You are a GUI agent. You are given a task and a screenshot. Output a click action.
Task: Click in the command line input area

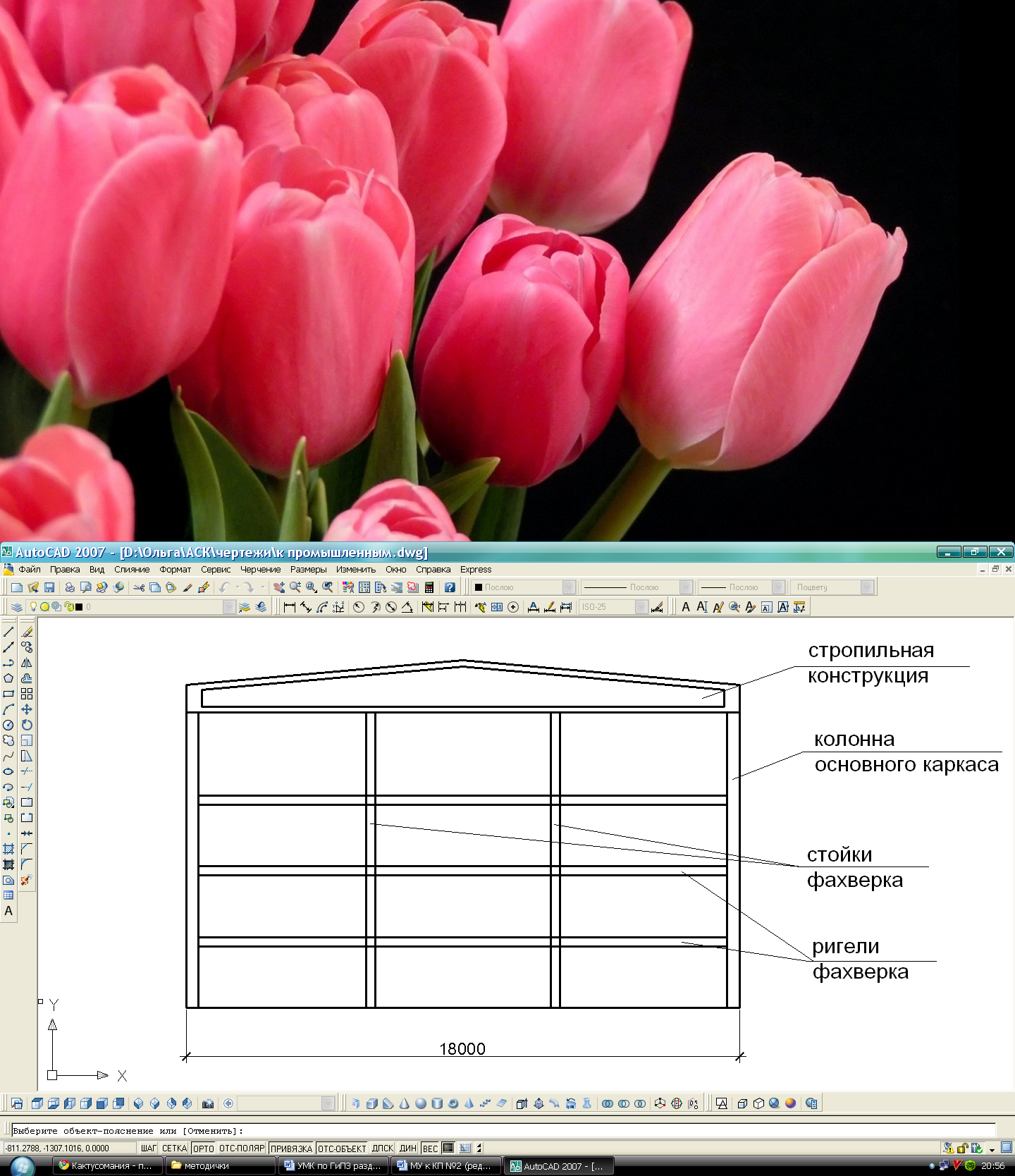point(503,1130)
